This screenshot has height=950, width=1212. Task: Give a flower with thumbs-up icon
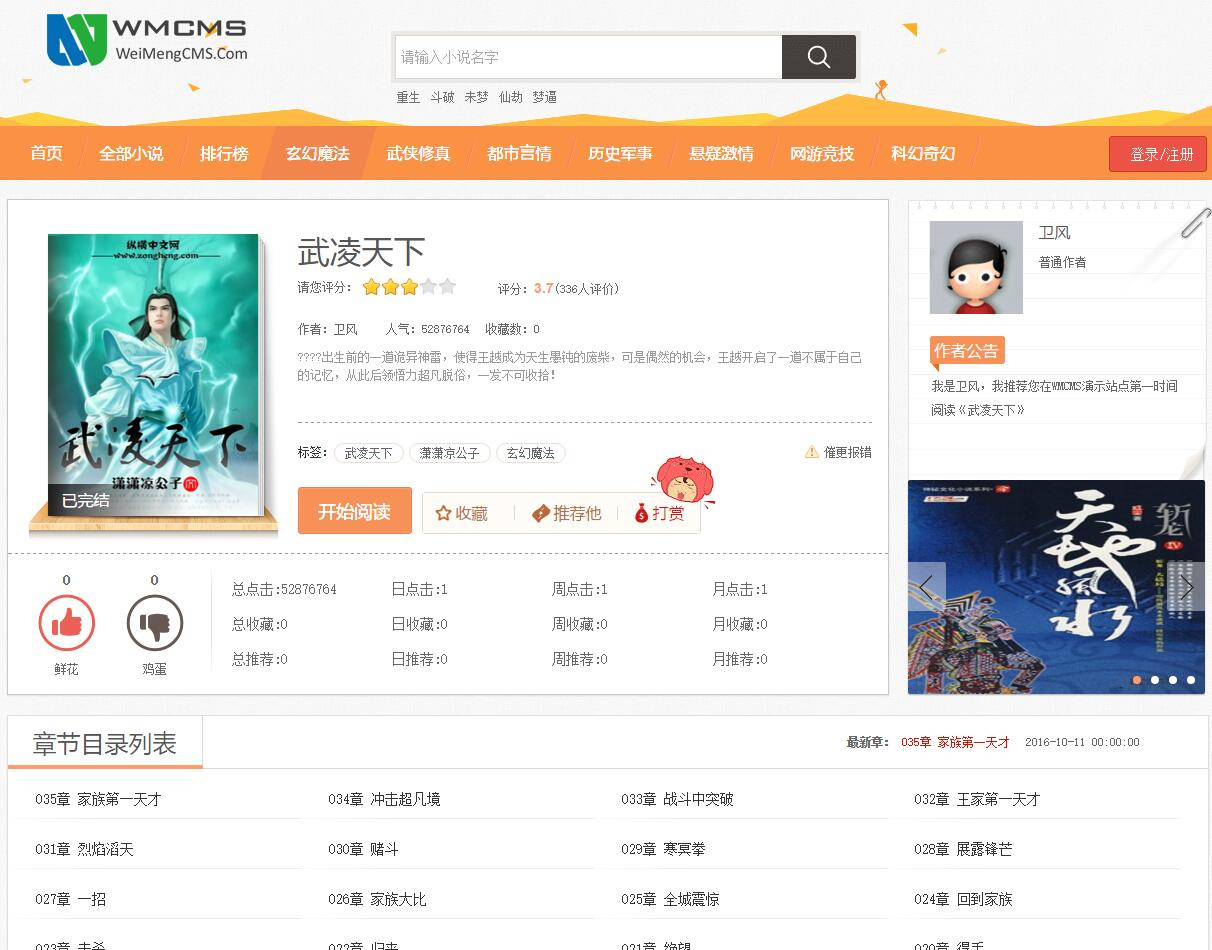[66, 623]
